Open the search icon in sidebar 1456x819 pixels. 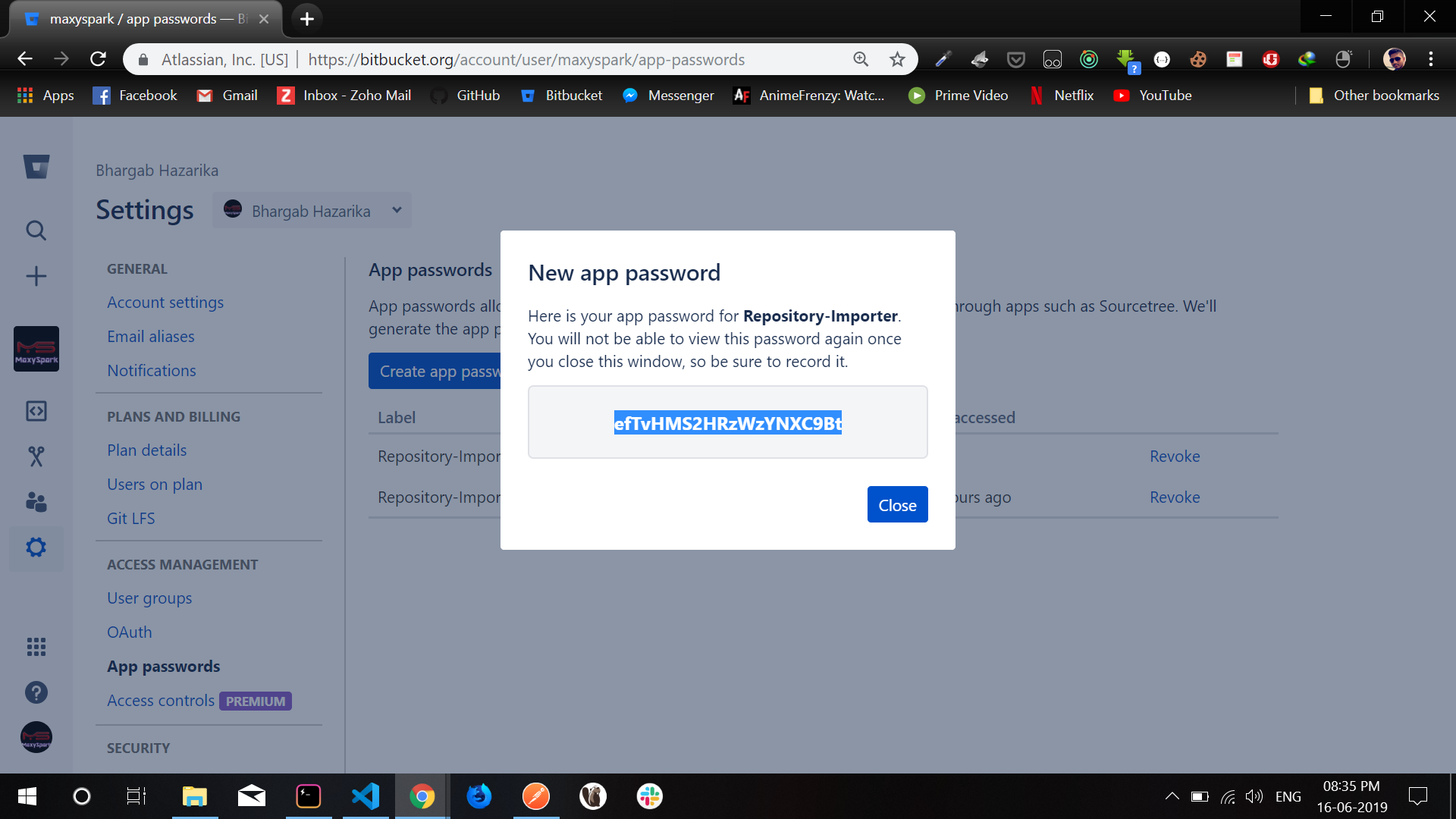coord(36,231)
